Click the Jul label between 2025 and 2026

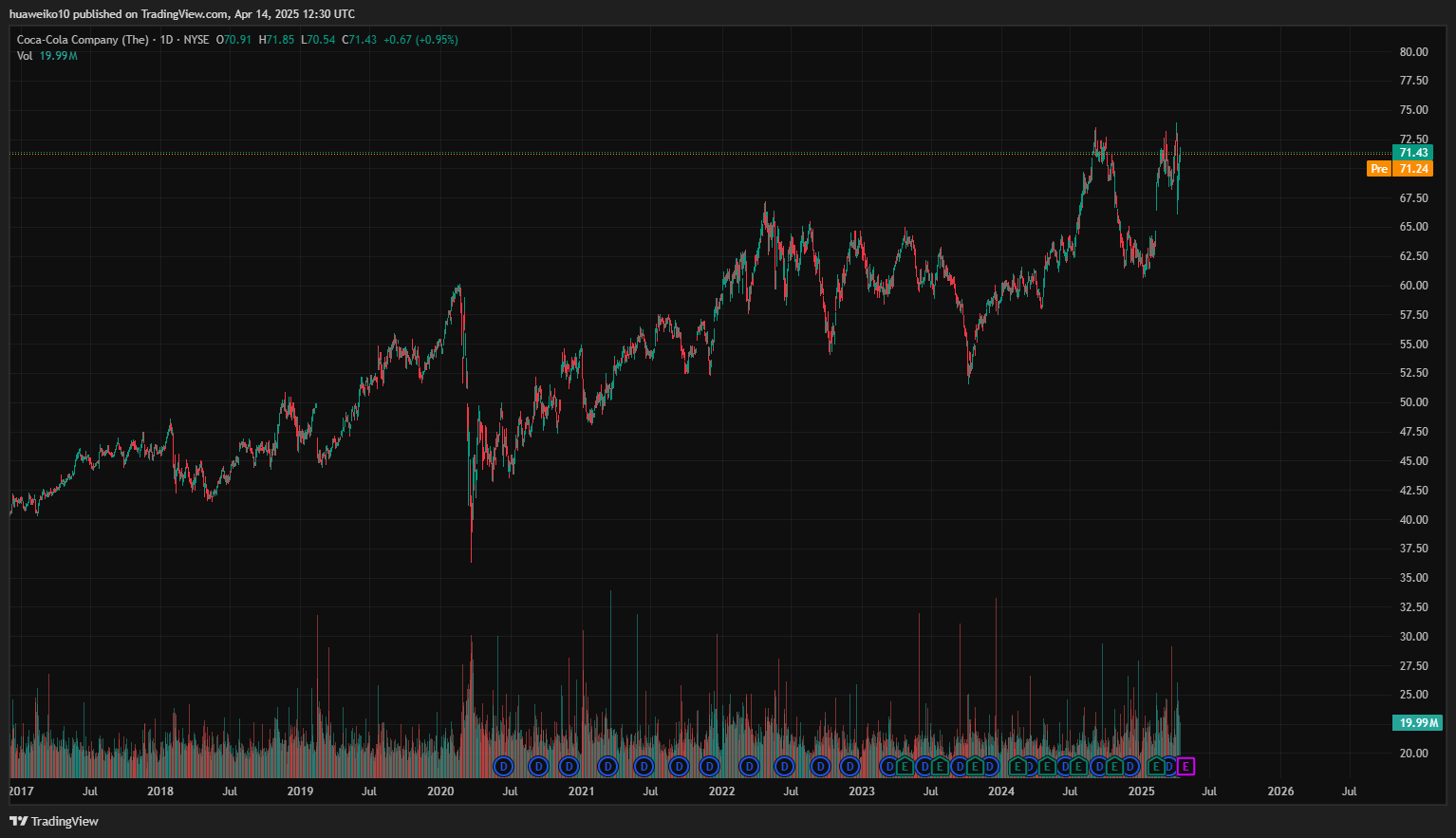(x=1209, y=791)
